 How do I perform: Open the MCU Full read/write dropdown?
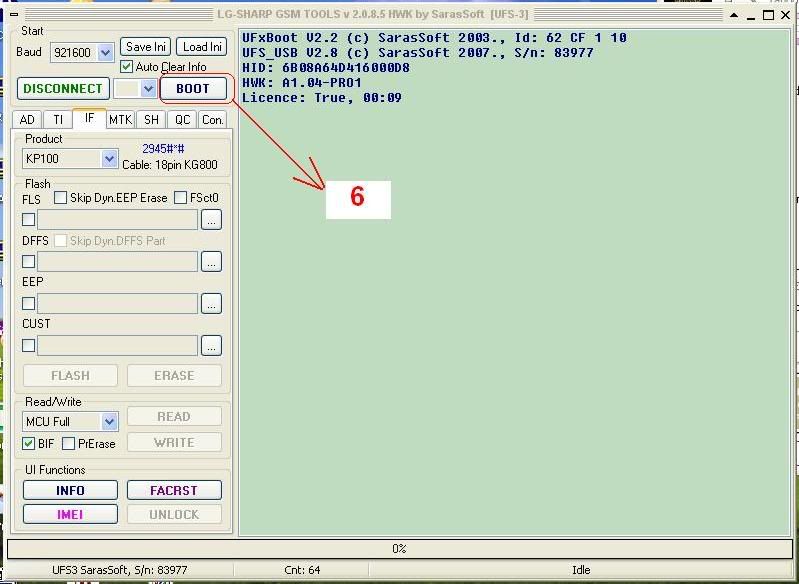click(x=109, y=422)
